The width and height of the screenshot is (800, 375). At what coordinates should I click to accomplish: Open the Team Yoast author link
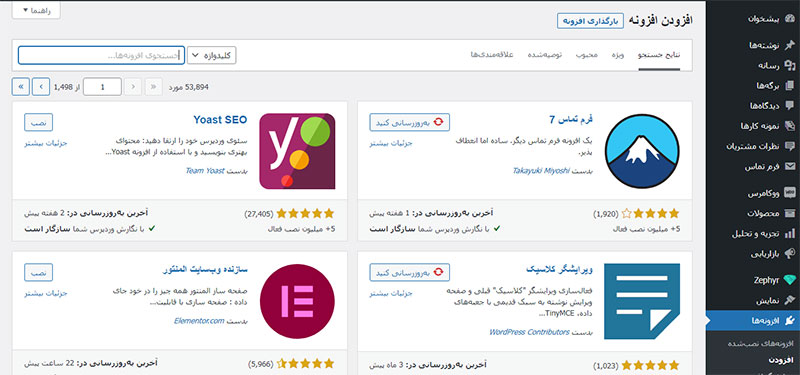click(x=205, y=171)
